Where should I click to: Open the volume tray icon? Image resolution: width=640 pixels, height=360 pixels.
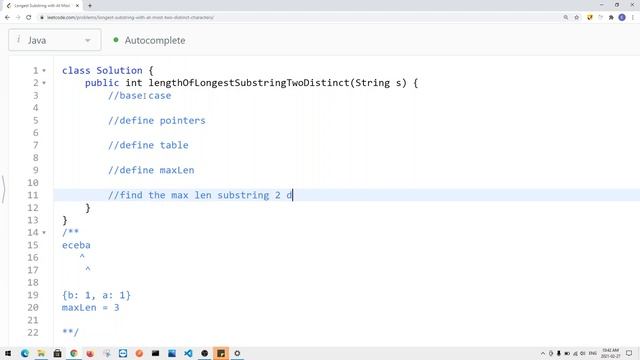(x=583, y=353)
